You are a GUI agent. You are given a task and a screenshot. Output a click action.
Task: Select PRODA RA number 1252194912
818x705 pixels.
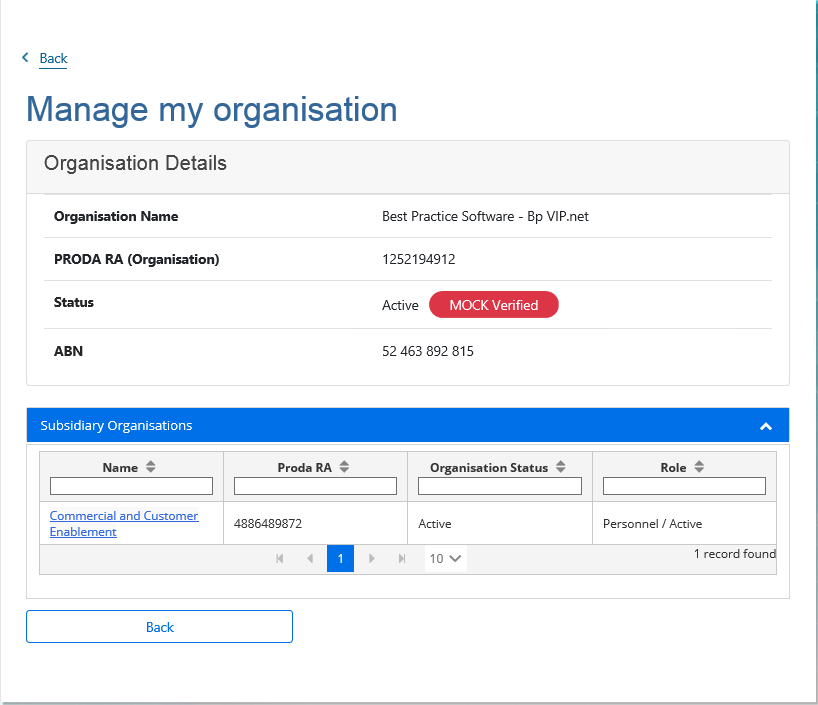(418, 259)
